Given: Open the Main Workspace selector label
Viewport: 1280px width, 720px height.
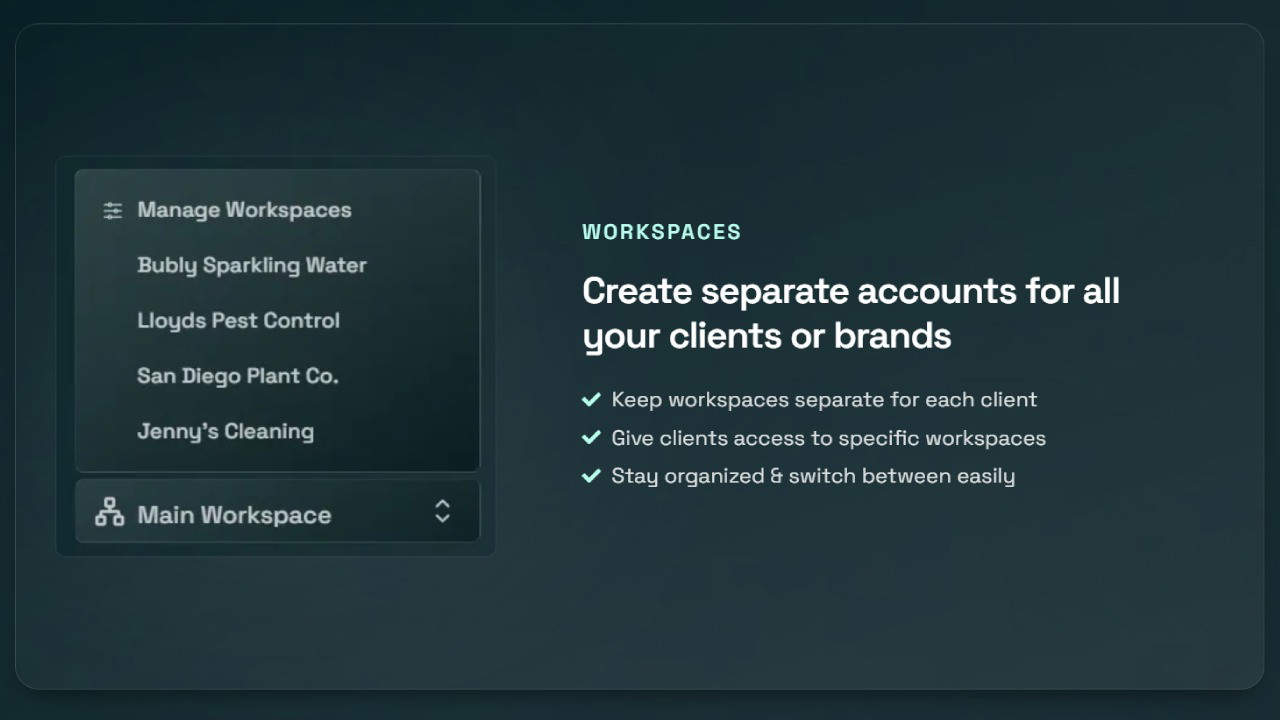Looking at the screenshot, I should click(x=234, y=515).
